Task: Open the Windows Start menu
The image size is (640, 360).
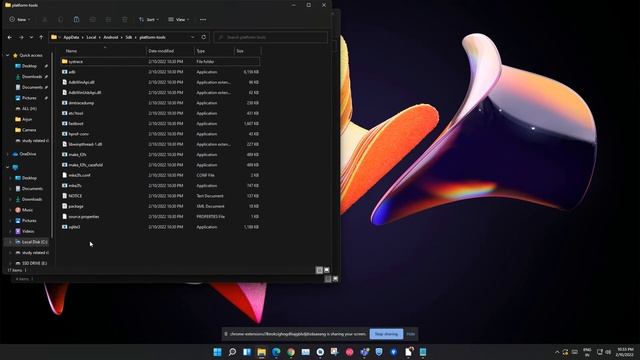Action: click(x=218, y=352)
